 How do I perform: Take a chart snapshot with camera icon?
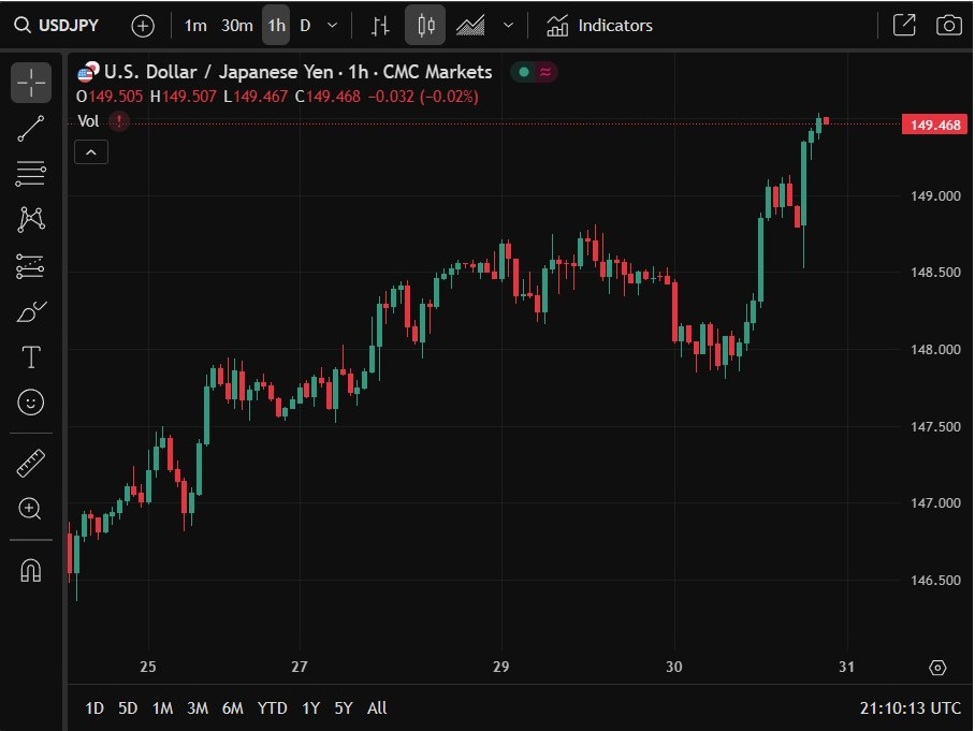coord(948,25)
